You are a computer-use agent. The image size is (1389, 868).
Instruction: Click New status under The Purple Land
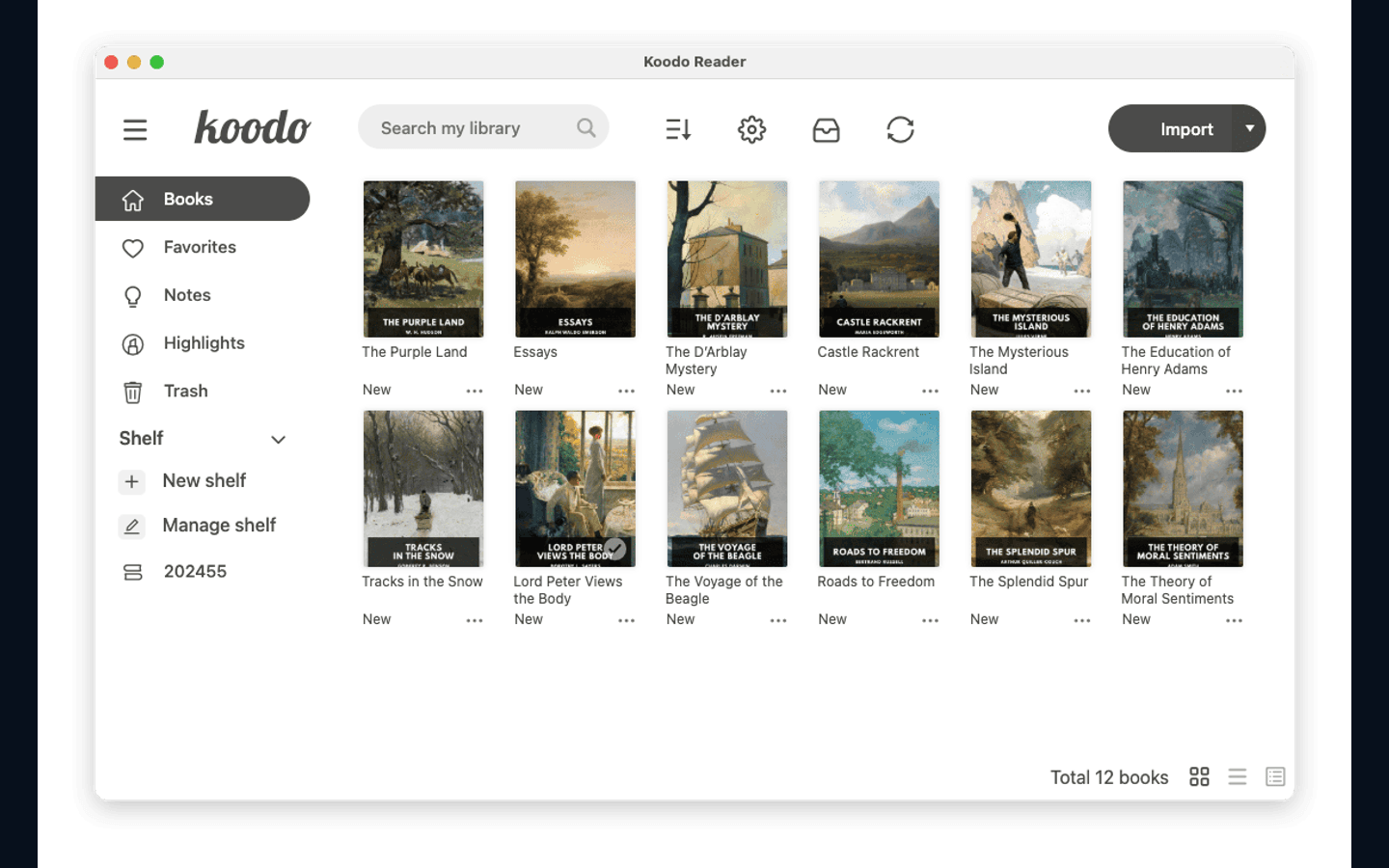[377, 390]
